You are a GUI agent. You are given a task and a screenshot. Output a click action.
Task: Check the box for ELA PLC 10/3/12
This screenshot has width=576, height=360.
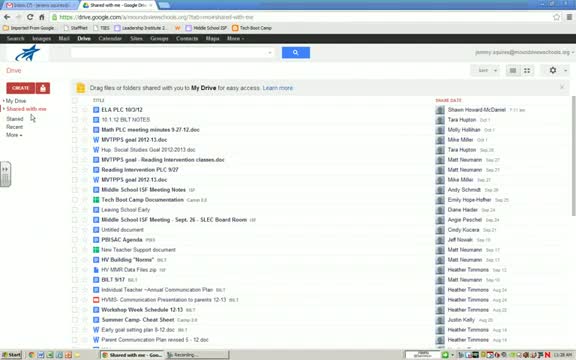click(75, 110)
